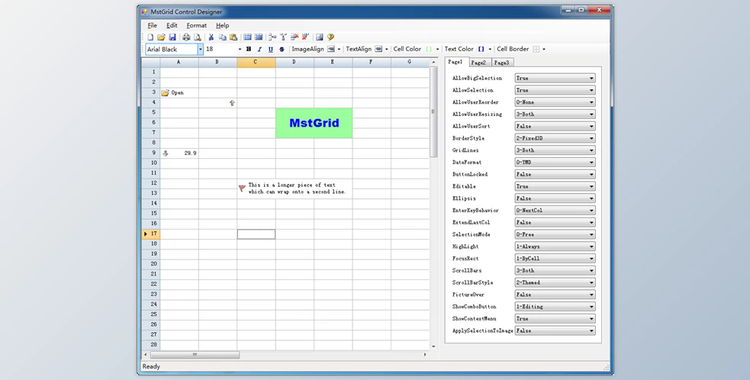Select column header C
The width and height of the screenshot is (750, 380).
click(256, 62)
